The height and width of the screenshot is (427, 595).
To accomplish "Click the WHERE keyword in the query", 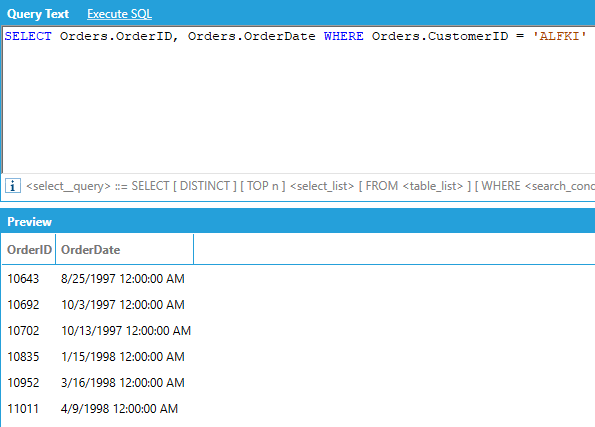I will tap(343, 36).
